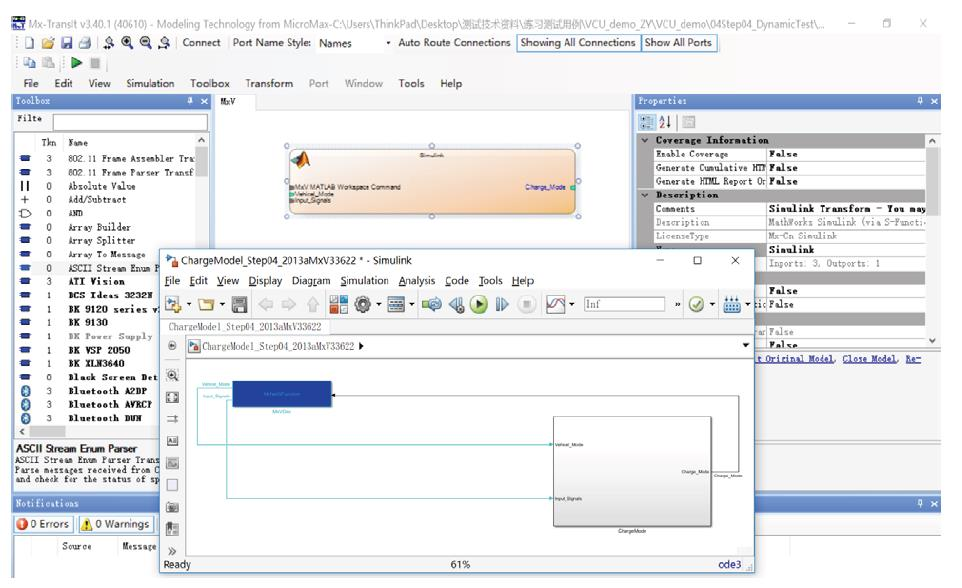Collapse the Coverage Information section
The height and width of the screenshot is (588, 962).
coord(645,141)
